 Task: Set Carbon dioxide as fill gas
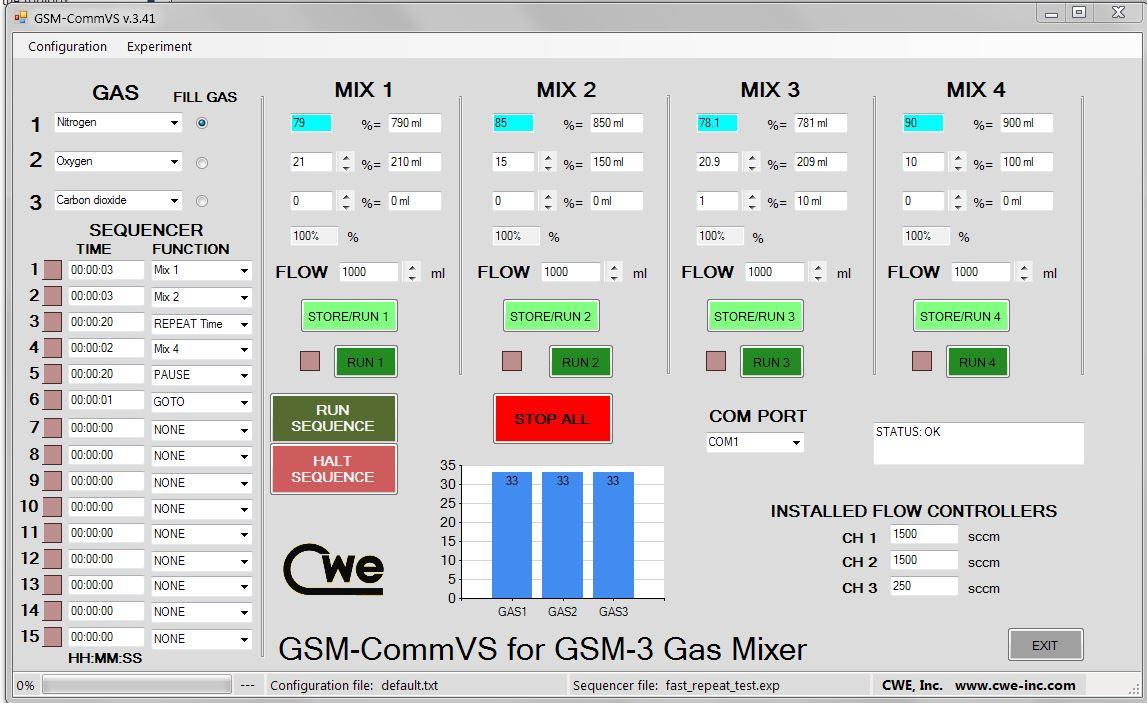[x=202, y=201]
